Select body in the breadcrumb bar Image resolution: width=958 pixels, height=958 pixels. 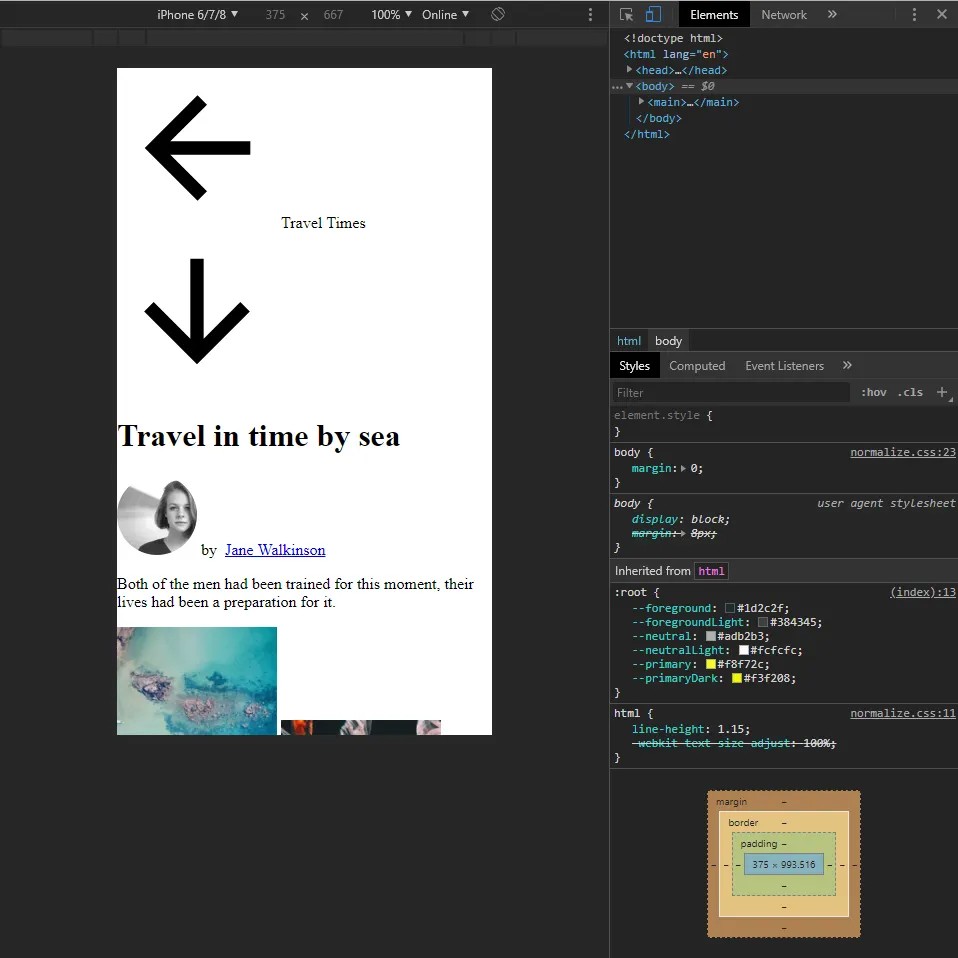[x=668, y=341]
